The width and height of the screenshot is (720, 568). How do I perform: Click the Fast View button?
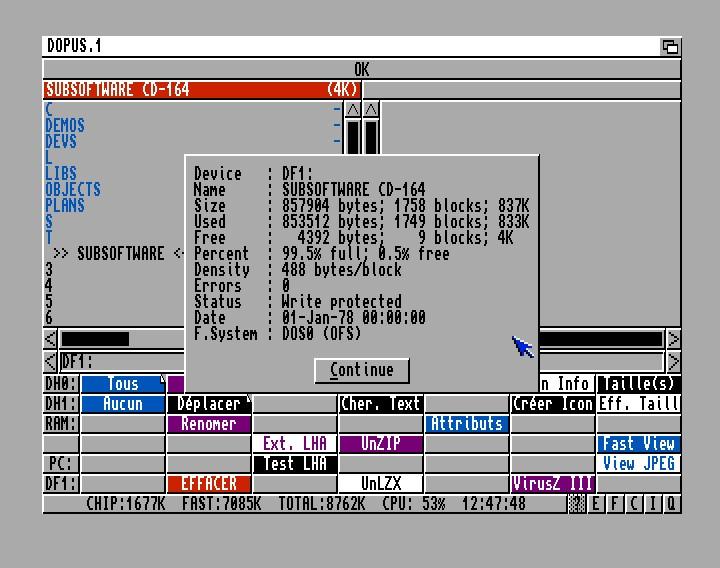(638, 444)
